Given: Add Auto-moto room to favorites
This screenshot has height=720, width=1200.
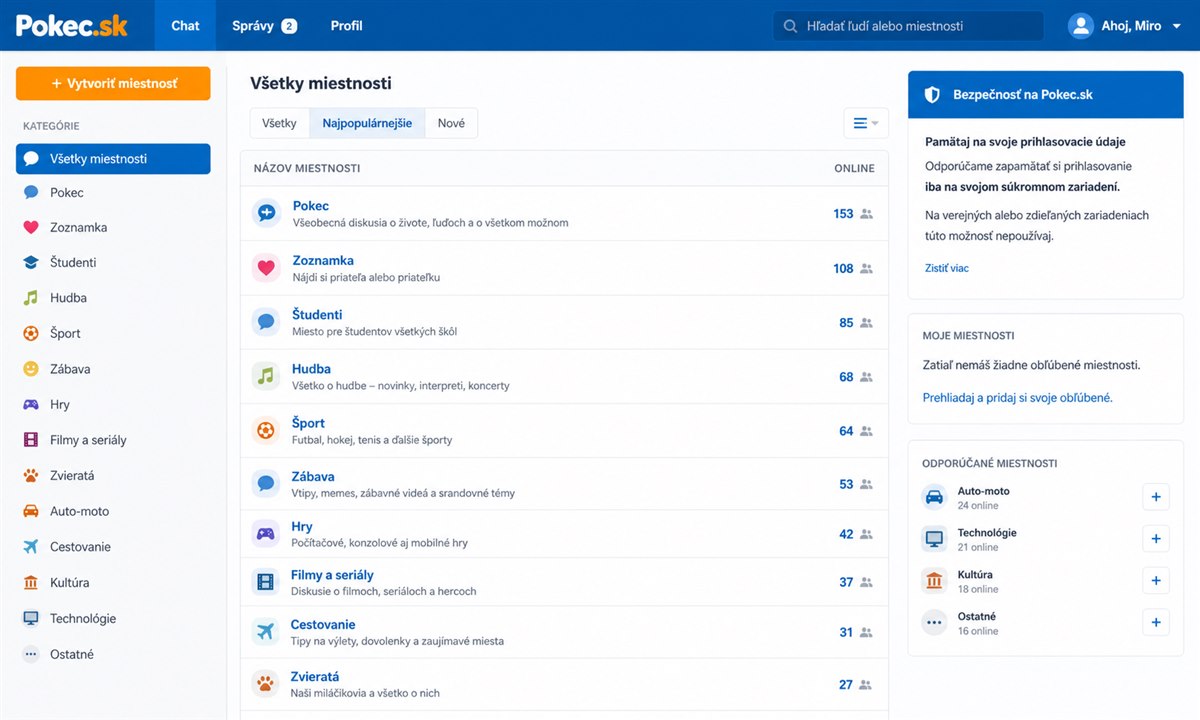Looking at the screenshot, I should pyautogui.click(x=1155, y=497).
